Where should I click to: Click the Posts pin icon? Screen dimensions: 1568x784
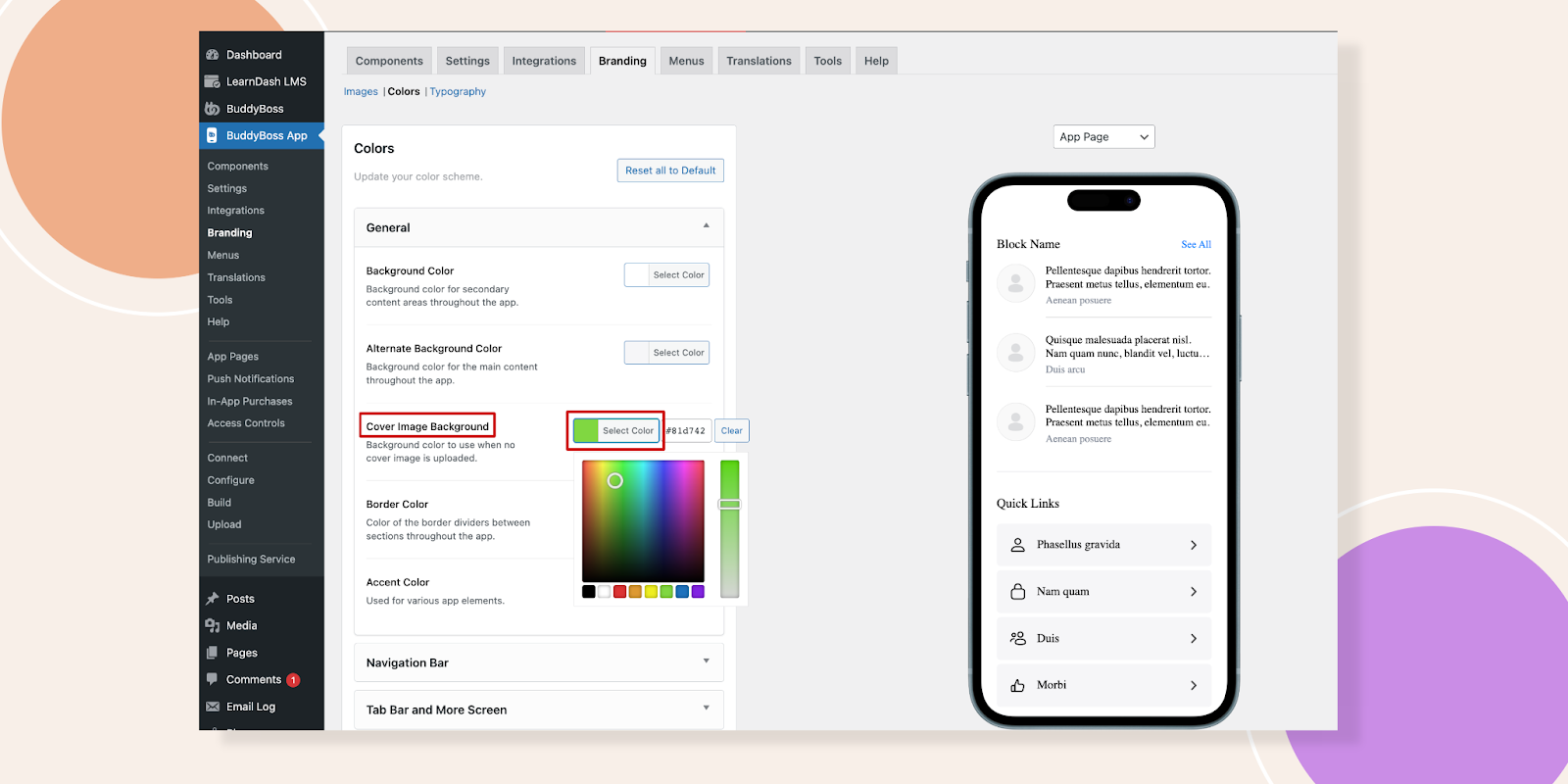click(213, 599)
